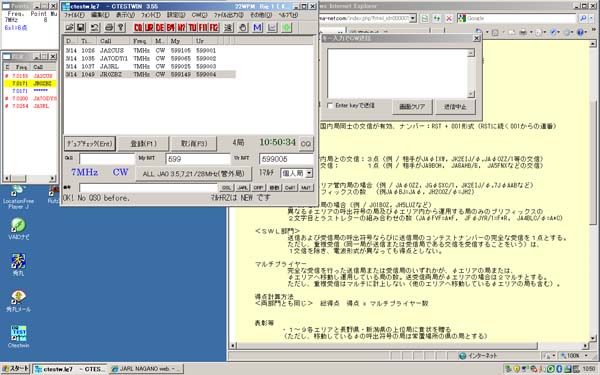This screenshot has width=600, height=375.
Task: Select log row with call JA3RL
Action: (150, 66)
